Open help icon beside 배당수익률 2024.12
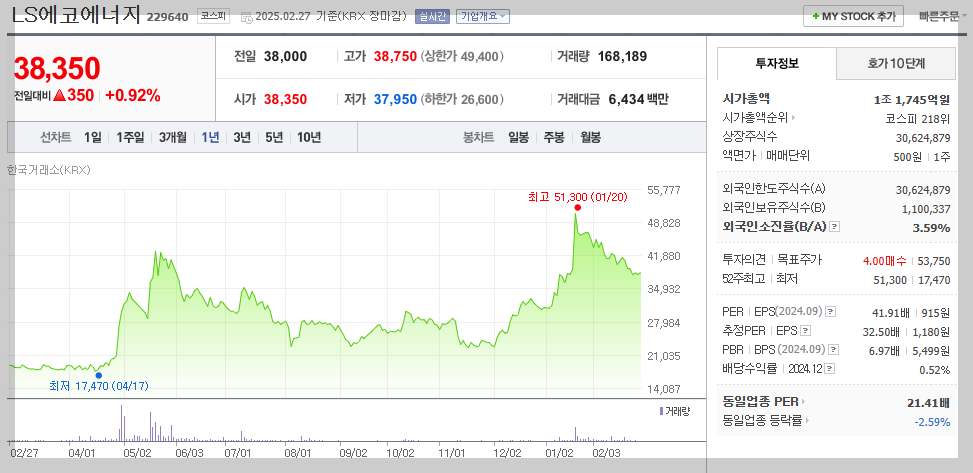The image size is (973, 473). (830, 369)
